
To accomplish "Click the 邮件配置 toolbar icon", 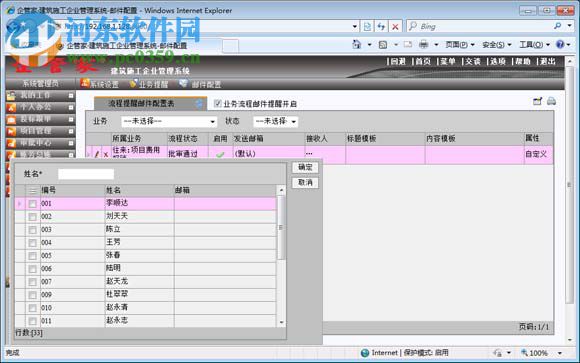I will (x=183, y=83).
